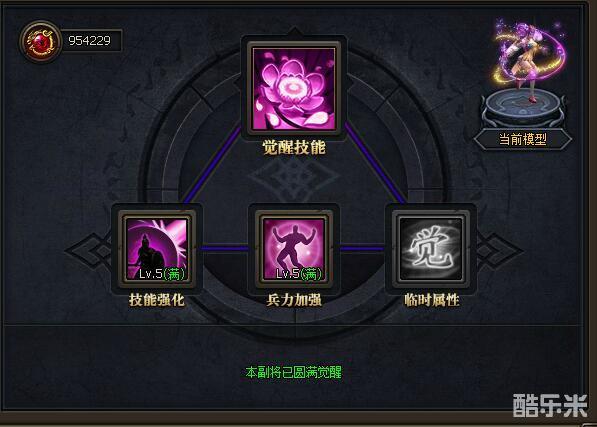Click the 觉醒技能 label
This screenshot has height=427, width=597.
[294, 148]
